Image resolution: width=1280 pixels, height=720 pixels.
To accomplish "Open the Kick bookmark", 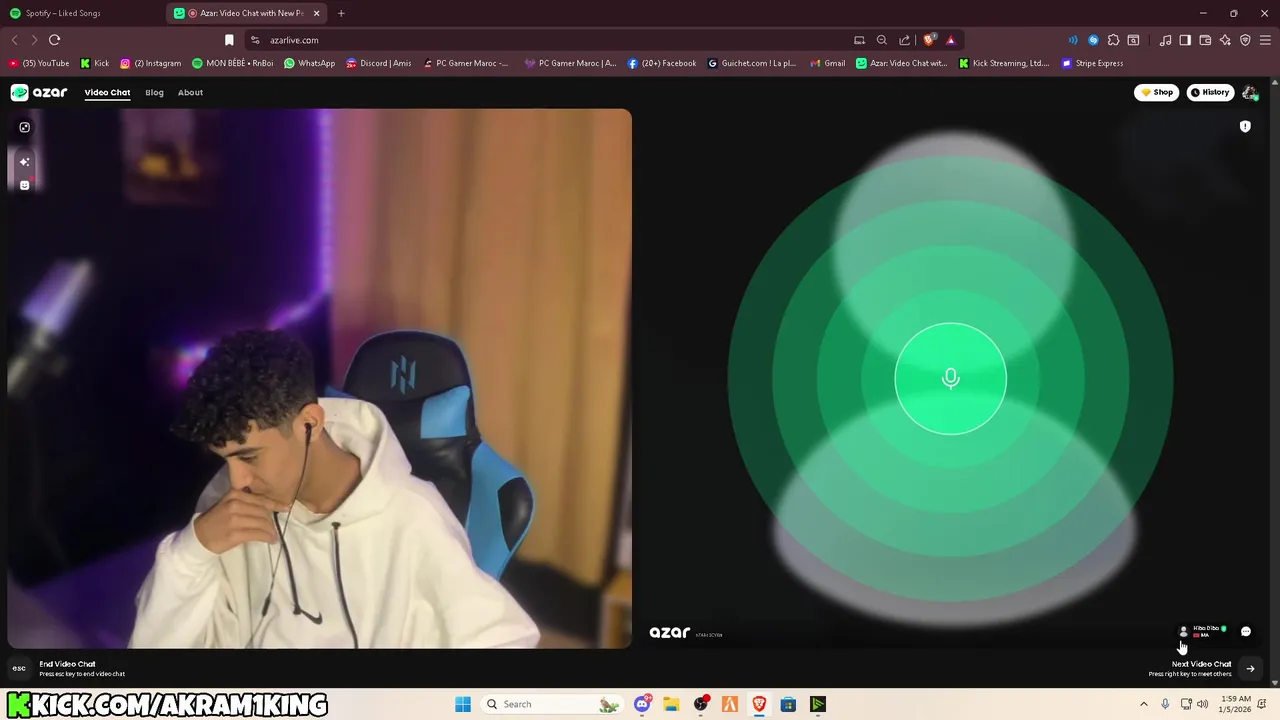I will click(95, 63).
